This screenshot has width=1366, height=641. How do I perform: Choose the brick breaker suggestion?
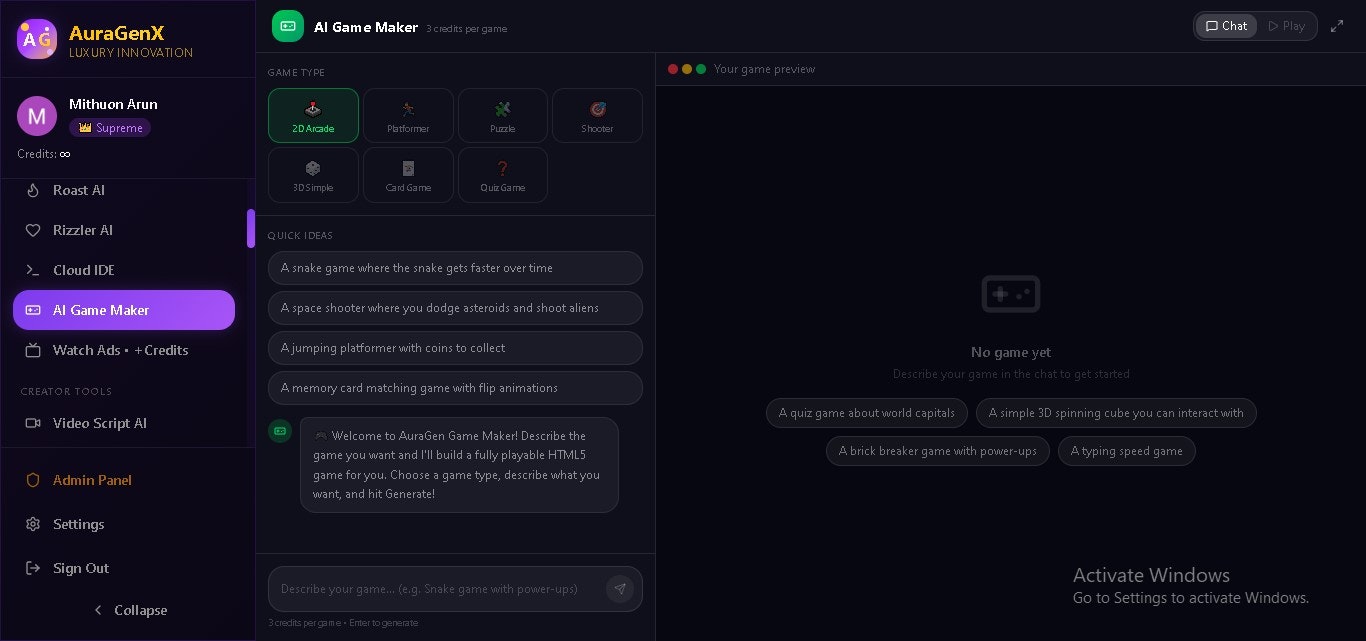click(x=938, y=451)
